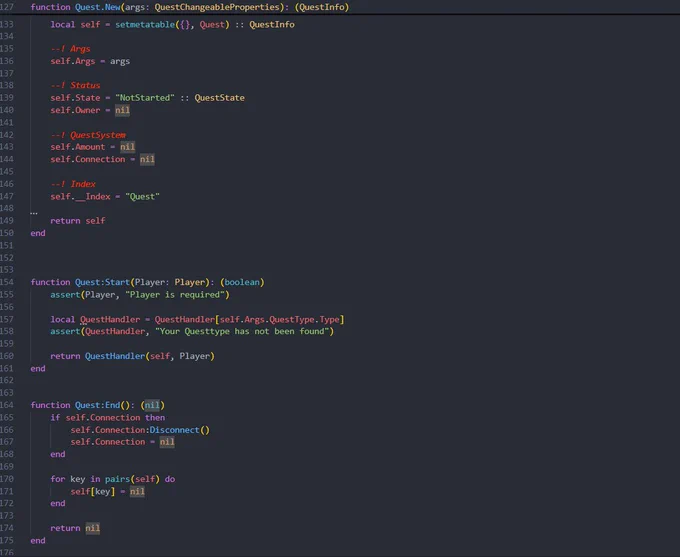Click line number 170 in the gutter

point(7,479)
